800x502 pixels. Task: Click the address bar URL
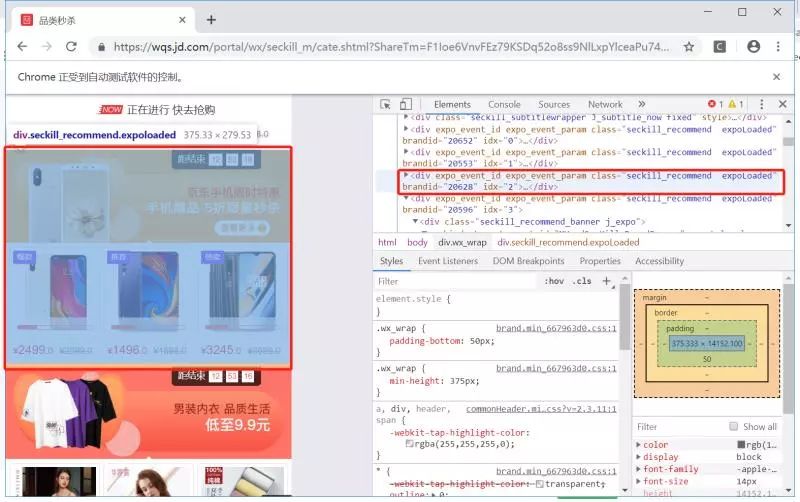click(x=391, y=47)
